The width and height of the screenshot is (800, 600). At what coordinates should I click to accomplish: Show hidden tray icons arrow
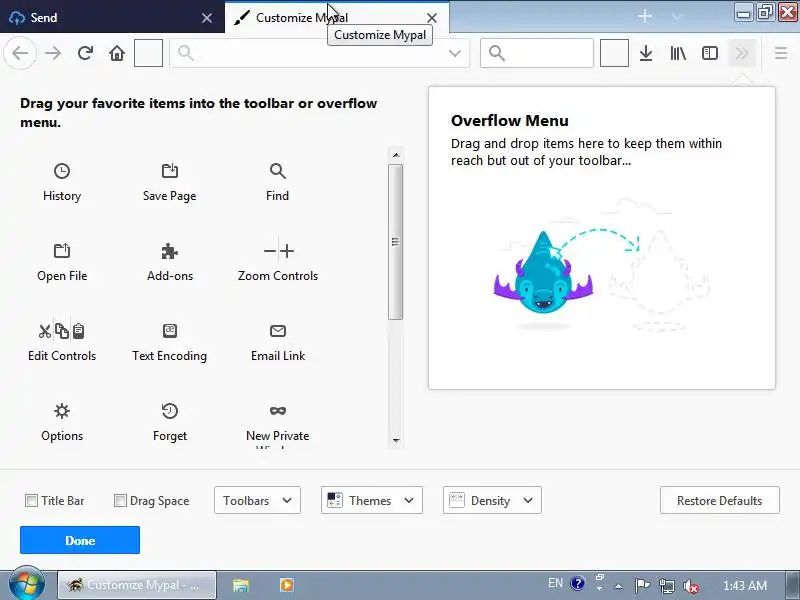pyautogui.click(x=618, y=586)
